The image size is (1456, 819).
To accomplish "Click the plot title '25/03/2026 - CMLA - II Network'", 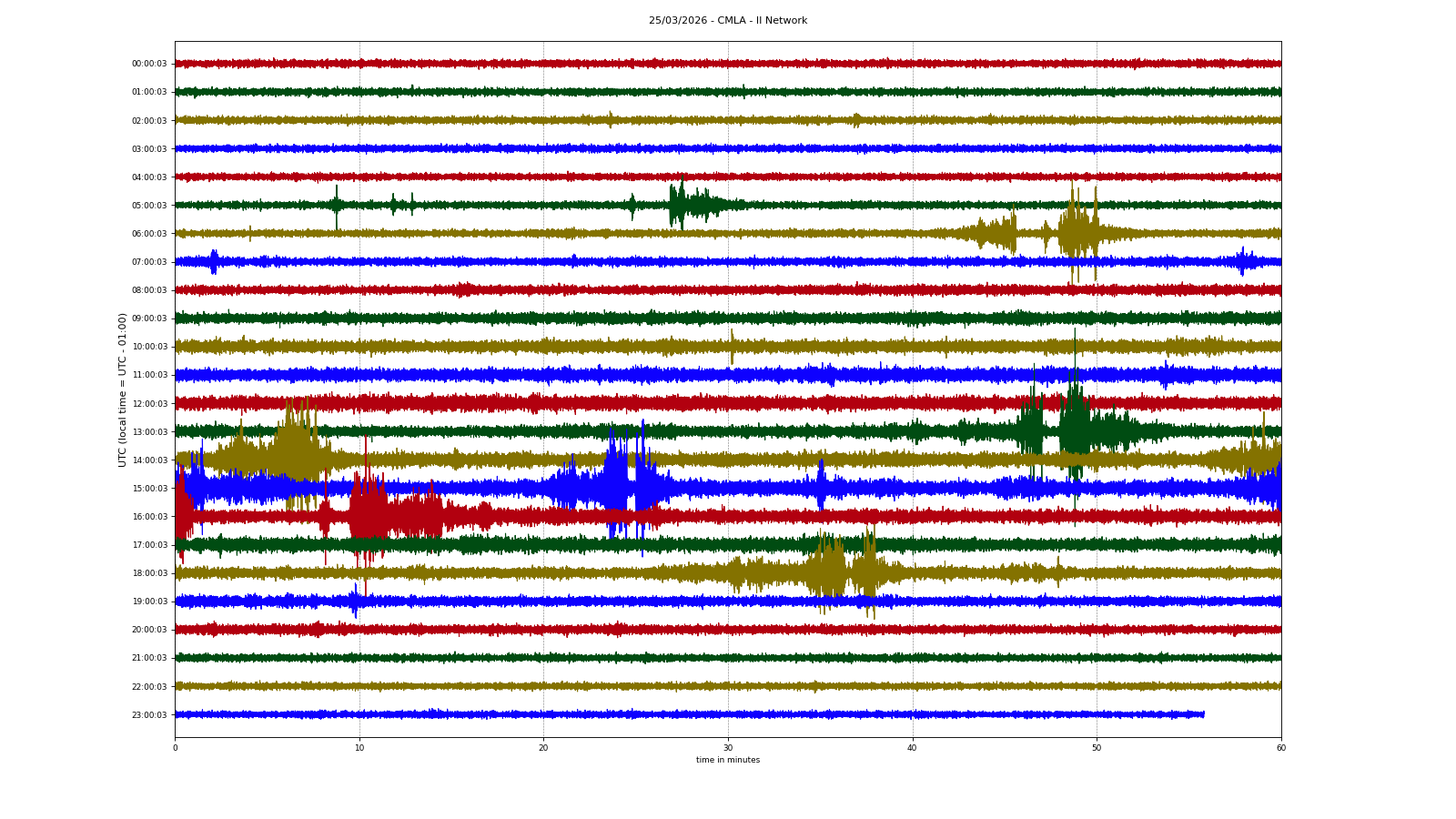I will pyautogui.click(x=727, y=20).
